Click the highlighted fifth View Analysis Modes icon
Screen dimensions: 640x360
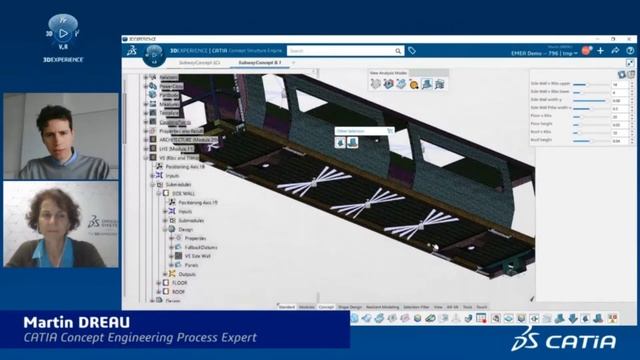[x=427, y=84]
